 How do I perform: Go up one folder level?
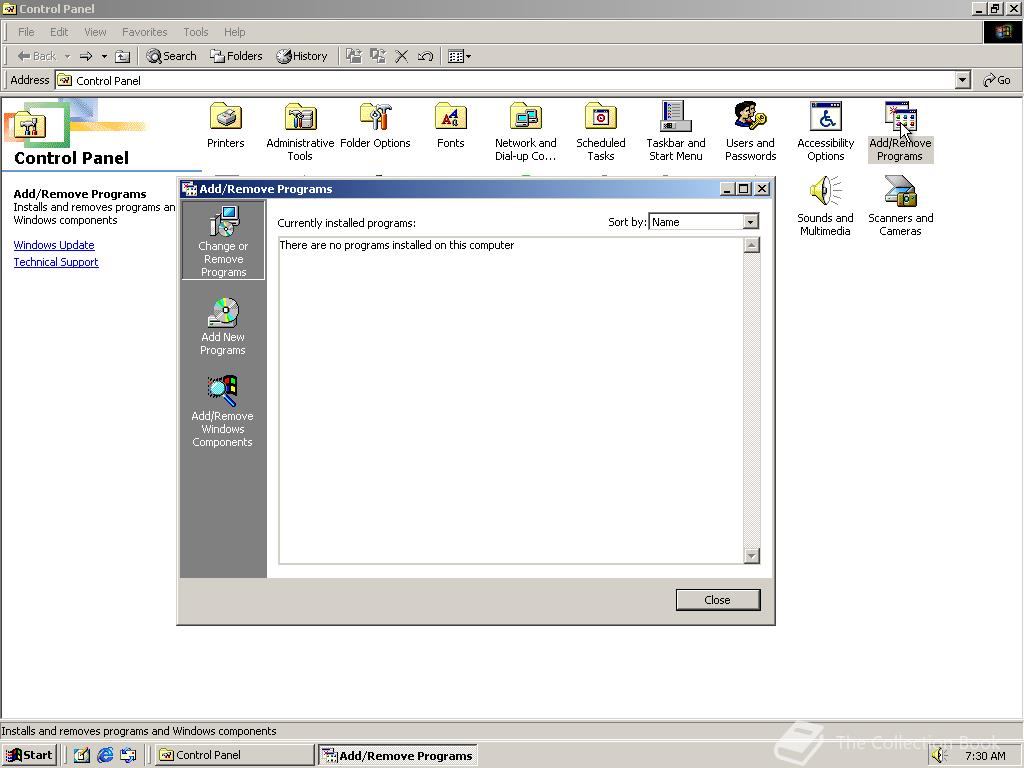click(123, 56)
